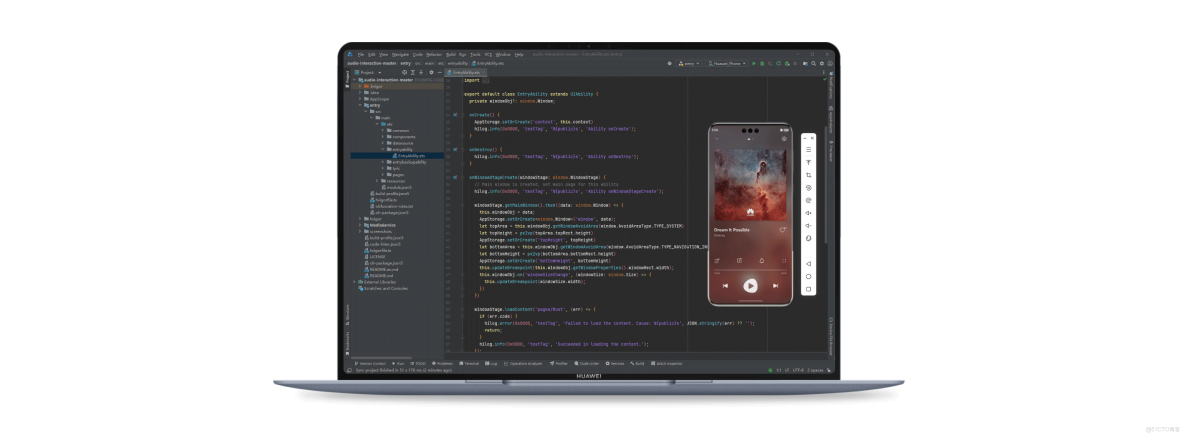
Task: Open the Build menu
Action: click(x=451, y=54)
